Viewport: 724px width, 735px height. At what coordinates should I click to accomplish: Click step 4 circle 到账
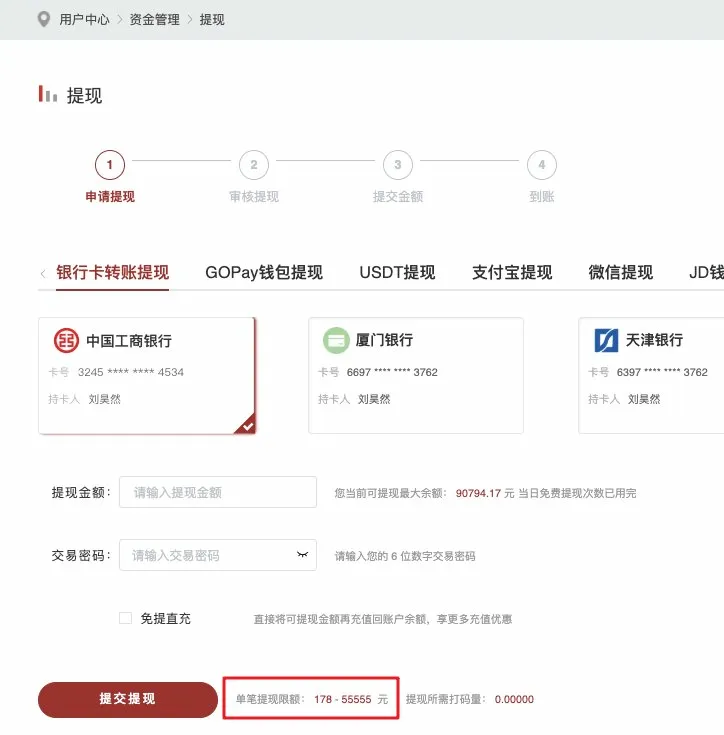click(x=541, y=165)
